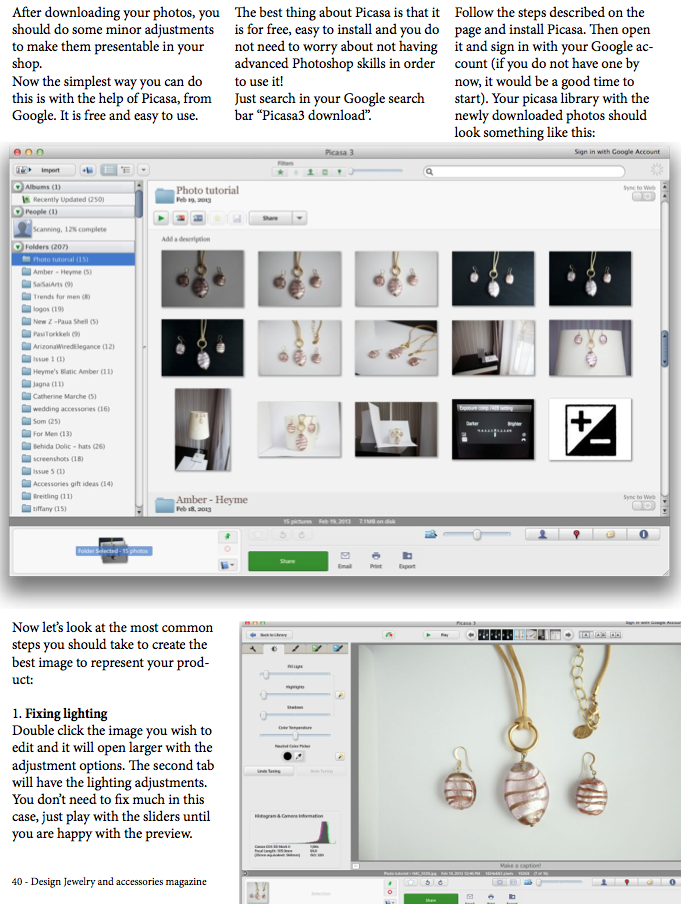Select the Trends for men (8) folder
Image resolution: width=681 pixels, height=904 pixels.
73,296
